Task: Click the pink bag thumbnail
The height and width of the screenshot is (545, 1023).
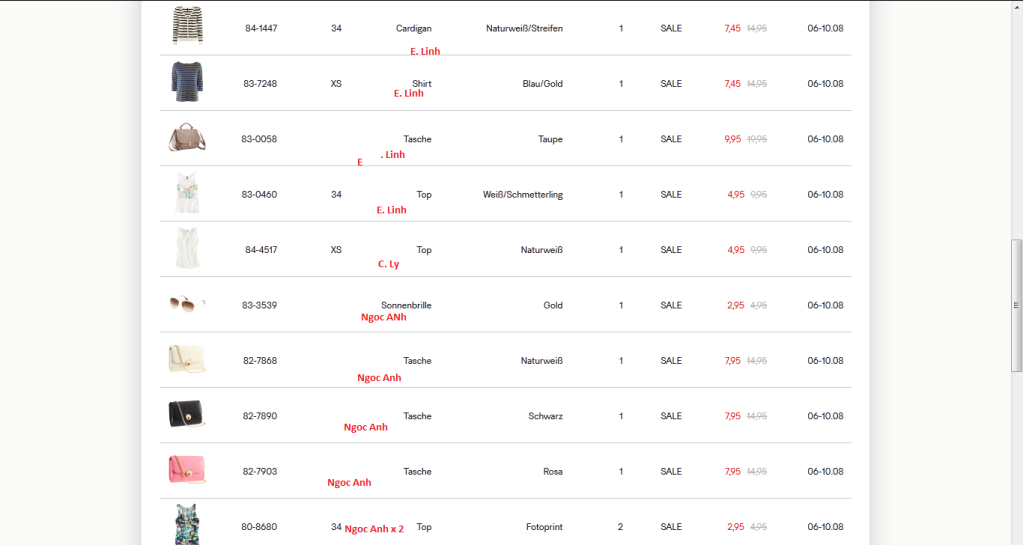Action: 187,469
